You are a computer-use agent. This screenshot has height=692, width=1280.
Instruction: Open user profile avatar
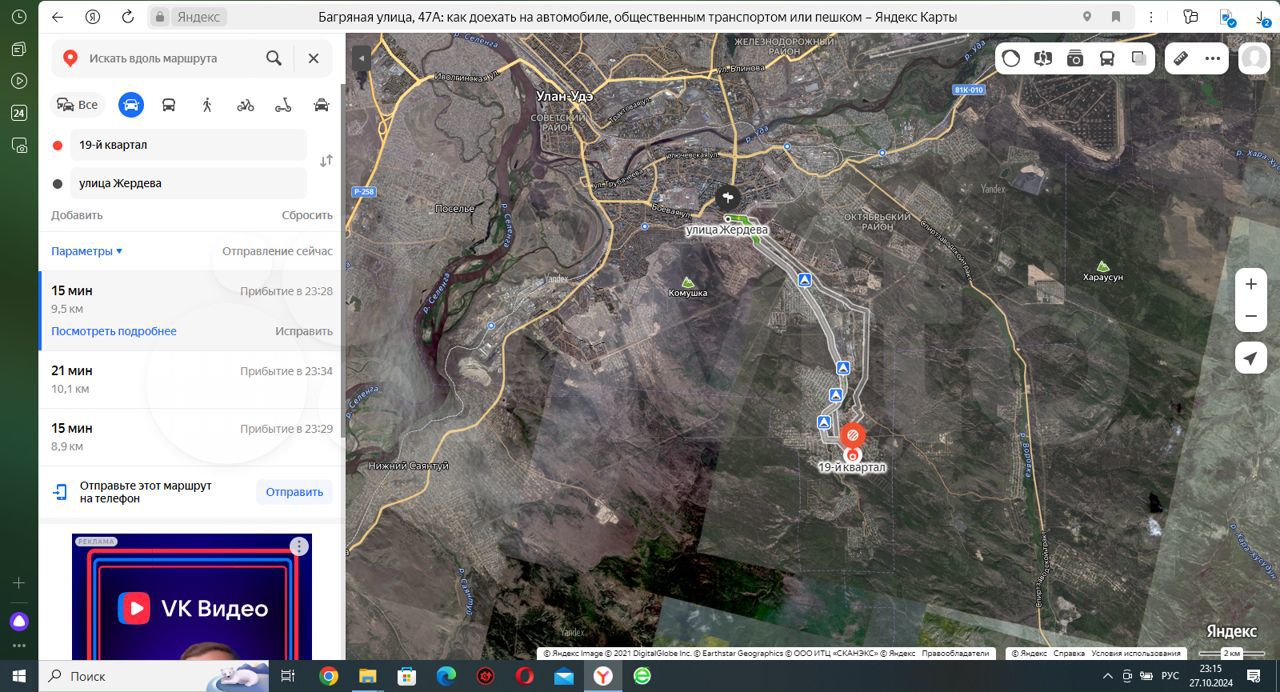pos(1254,58)
